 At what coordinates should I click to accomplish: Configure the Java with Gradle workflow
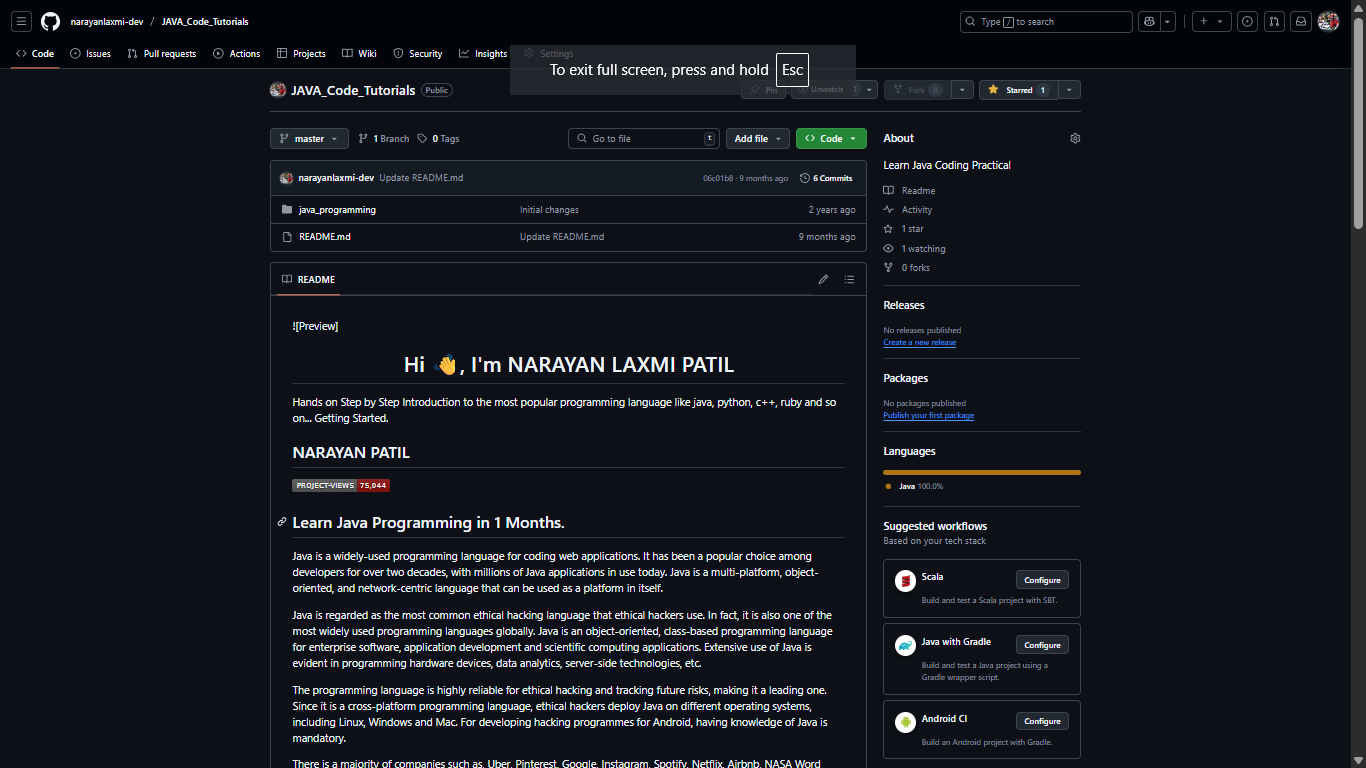pyautogui.click(x=1042, y=645)
